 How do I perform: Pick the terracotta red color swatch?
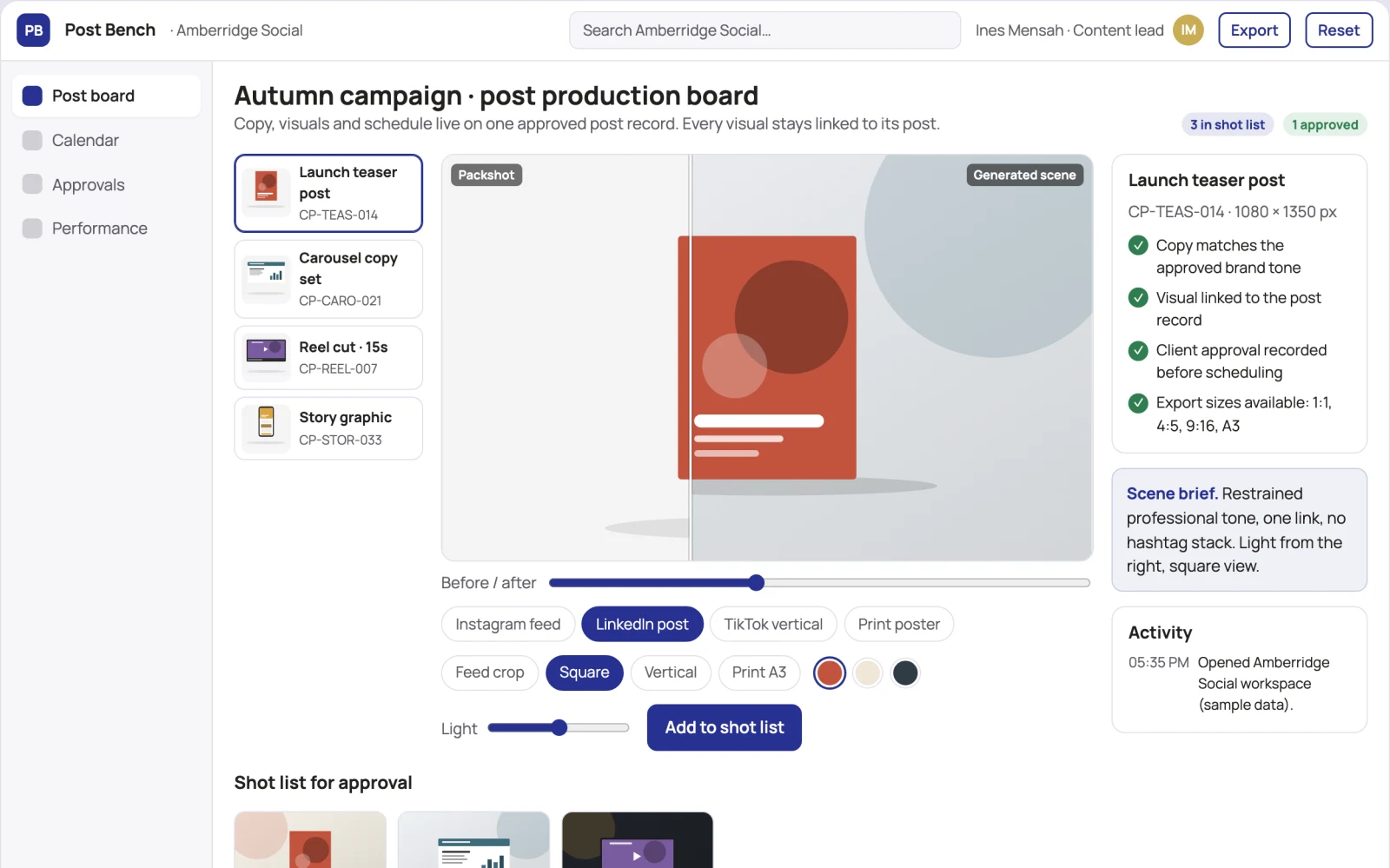coord(830,673)
